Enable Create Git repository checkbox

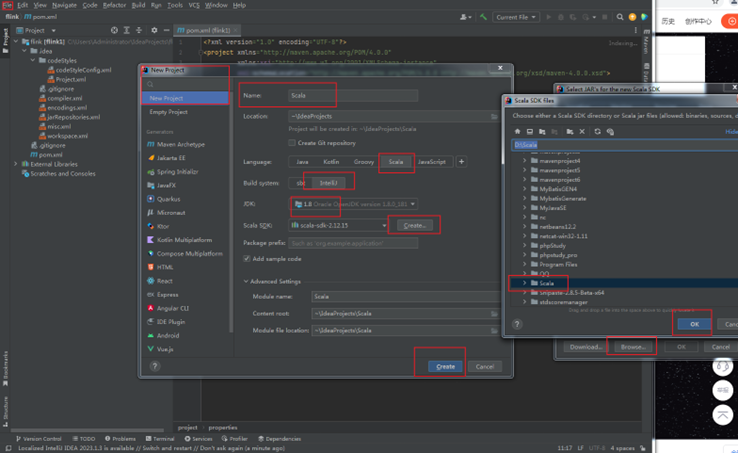[292, 143]
